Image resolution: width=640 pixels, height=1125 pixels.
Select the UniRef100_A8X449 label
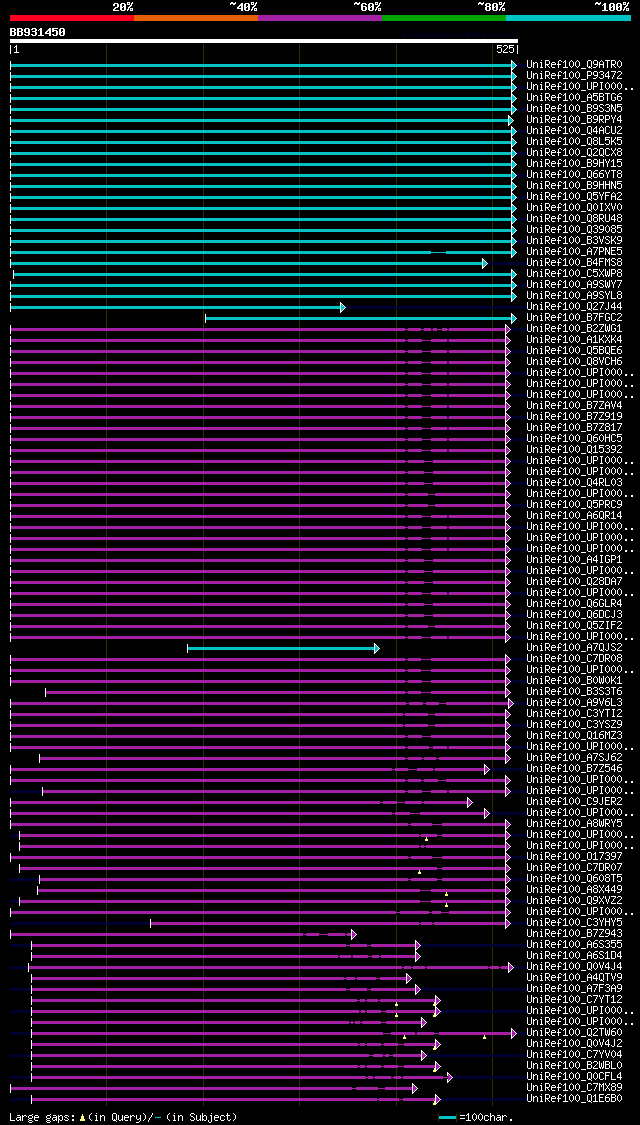coord(574,890)
